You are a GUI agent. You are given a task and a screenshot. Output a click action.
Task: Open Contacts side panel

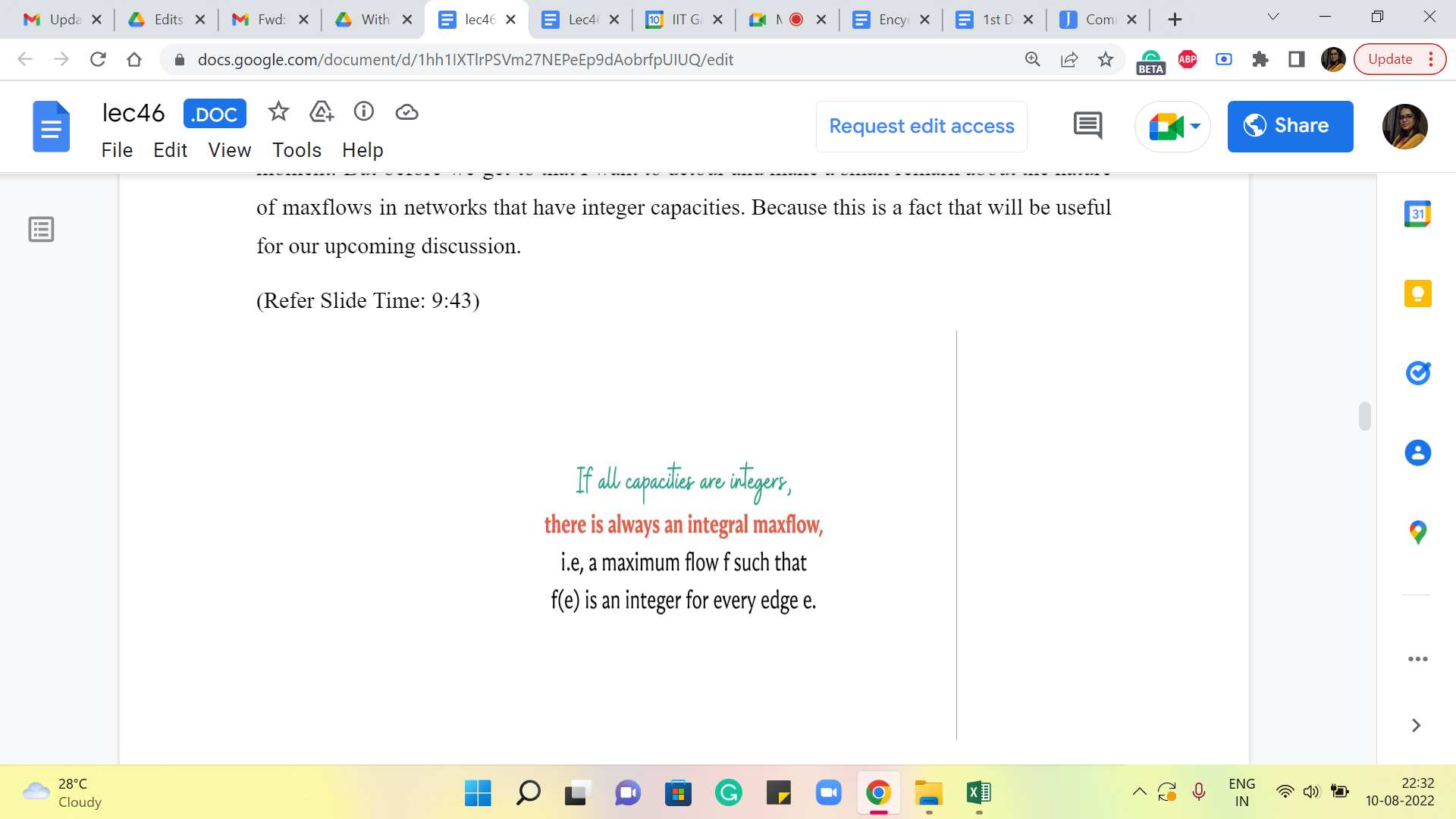coord(1417,453)
